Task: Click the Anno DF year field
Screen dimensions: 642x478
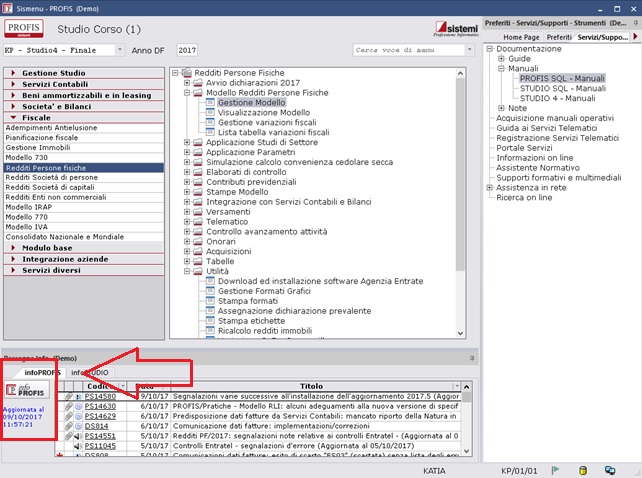Action: click(x=187, y=49)
